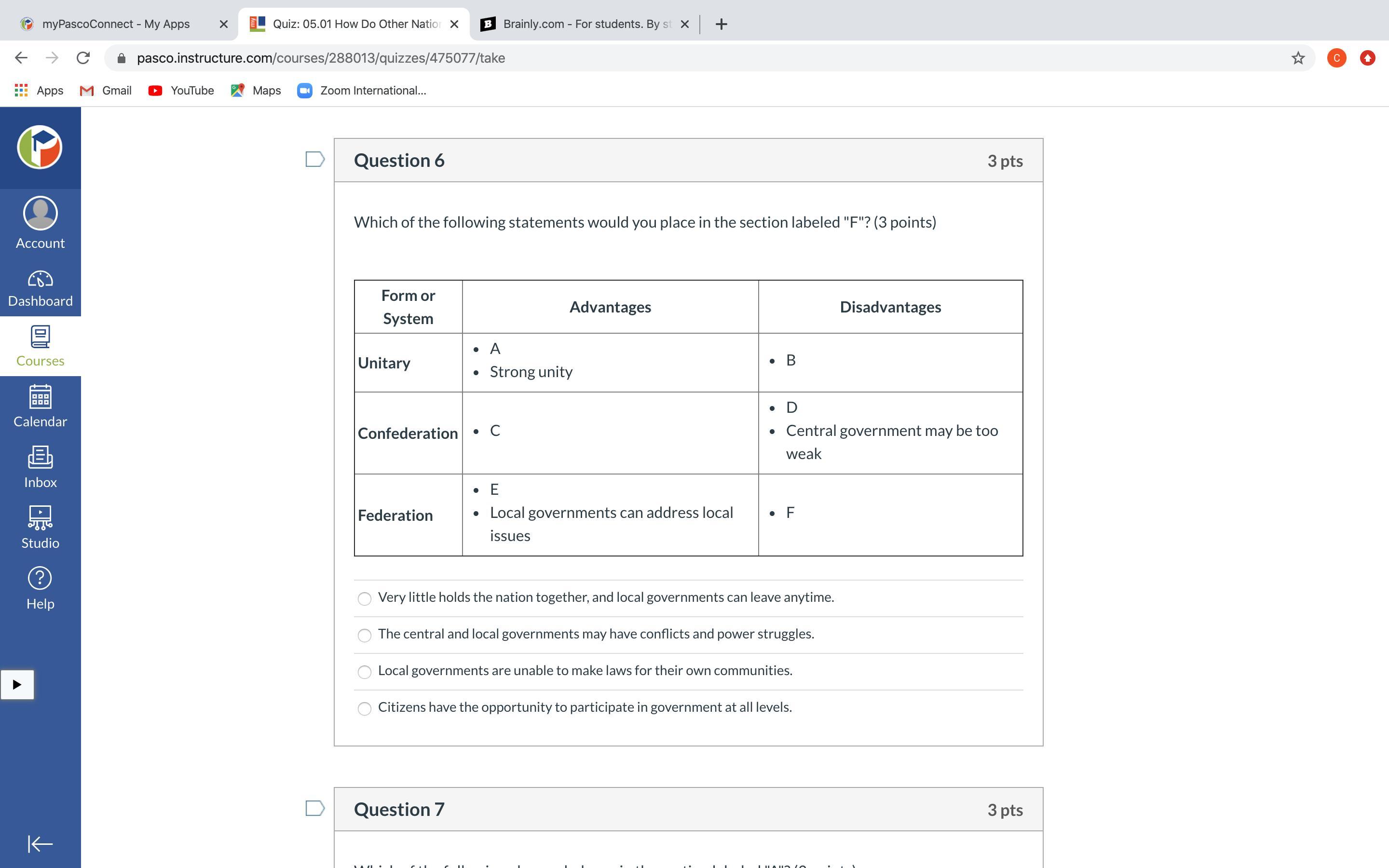The width and height of the screenshot is (1389, 868).
Task: Switch to myPascoConnect My Apps tab
Action: point(116,24)
